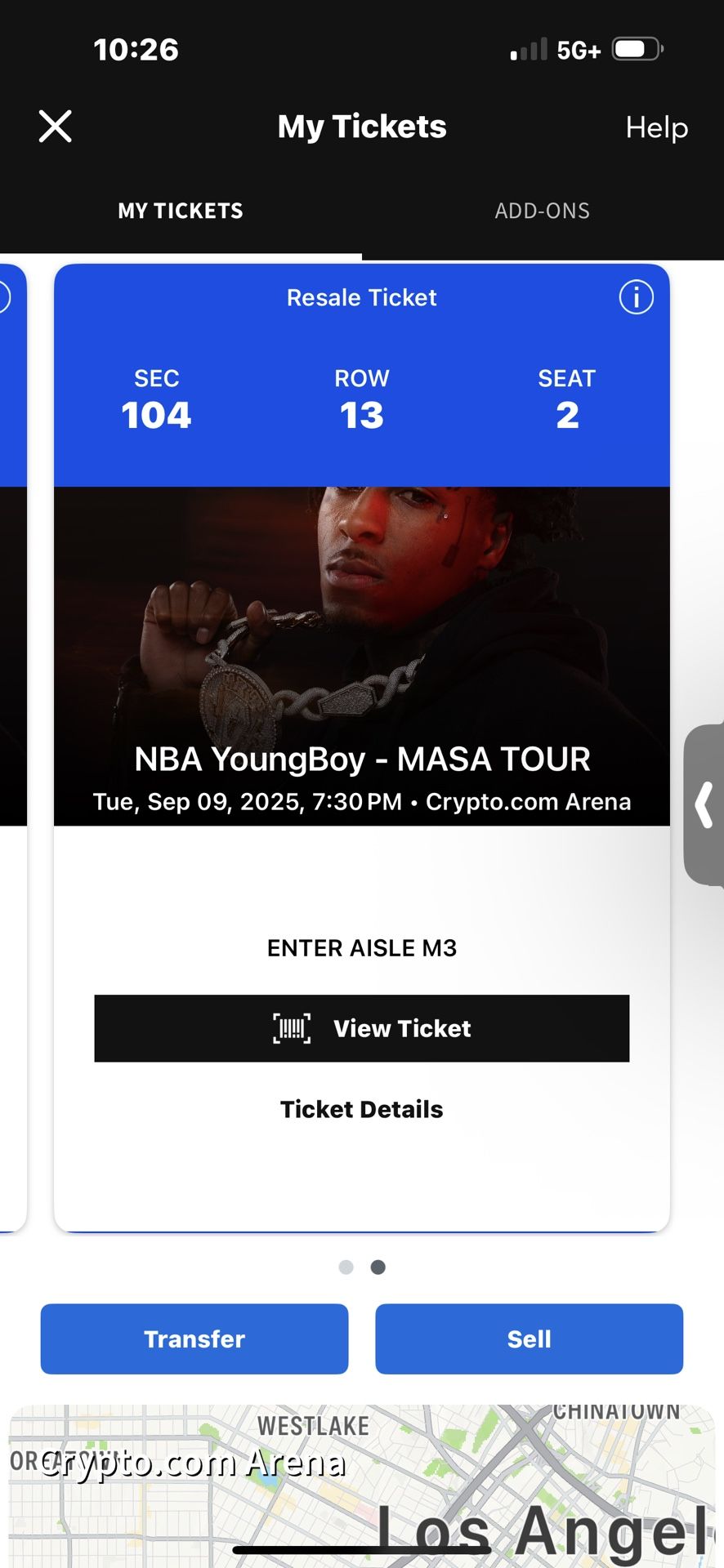Switch to the ADD-ONS tab
The height and width of the screenshot is (1568, 724).
pyautogui.click(x=543, y=211)
